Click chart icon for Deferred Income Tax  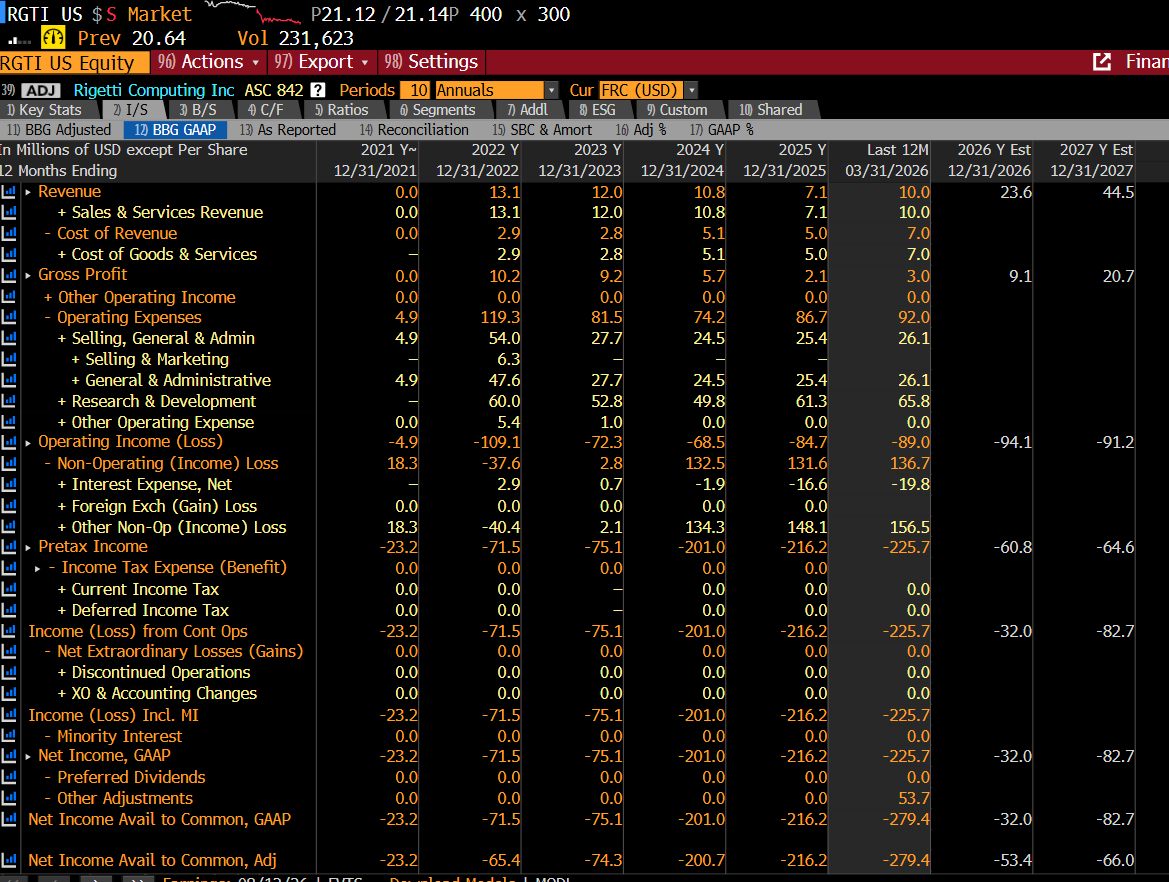click(x=9, y=610)
